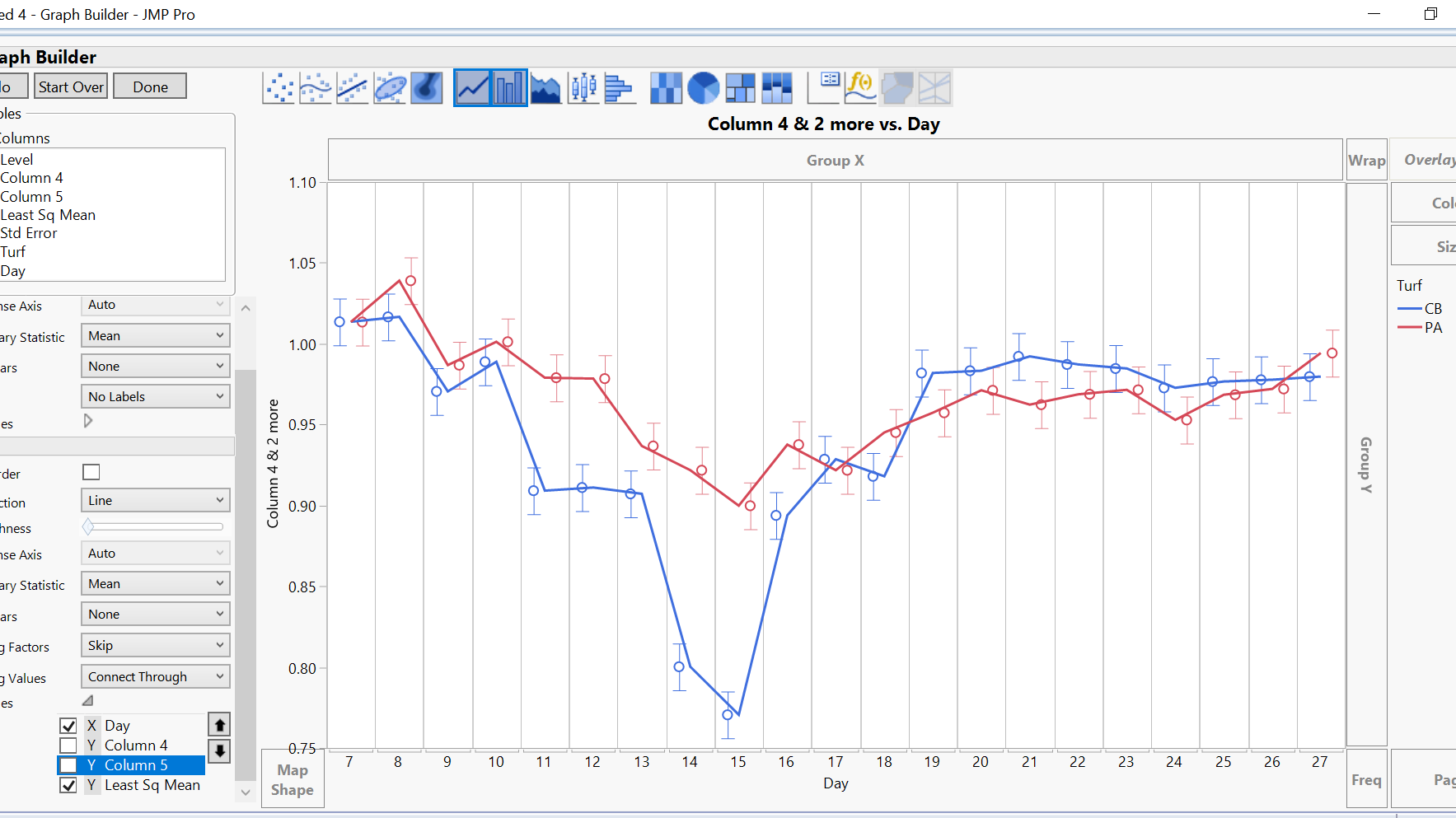Image resolution: width=1456 pixels, height=818 pixels.
Task: Select the Area element icon
Action: [546, 87]
